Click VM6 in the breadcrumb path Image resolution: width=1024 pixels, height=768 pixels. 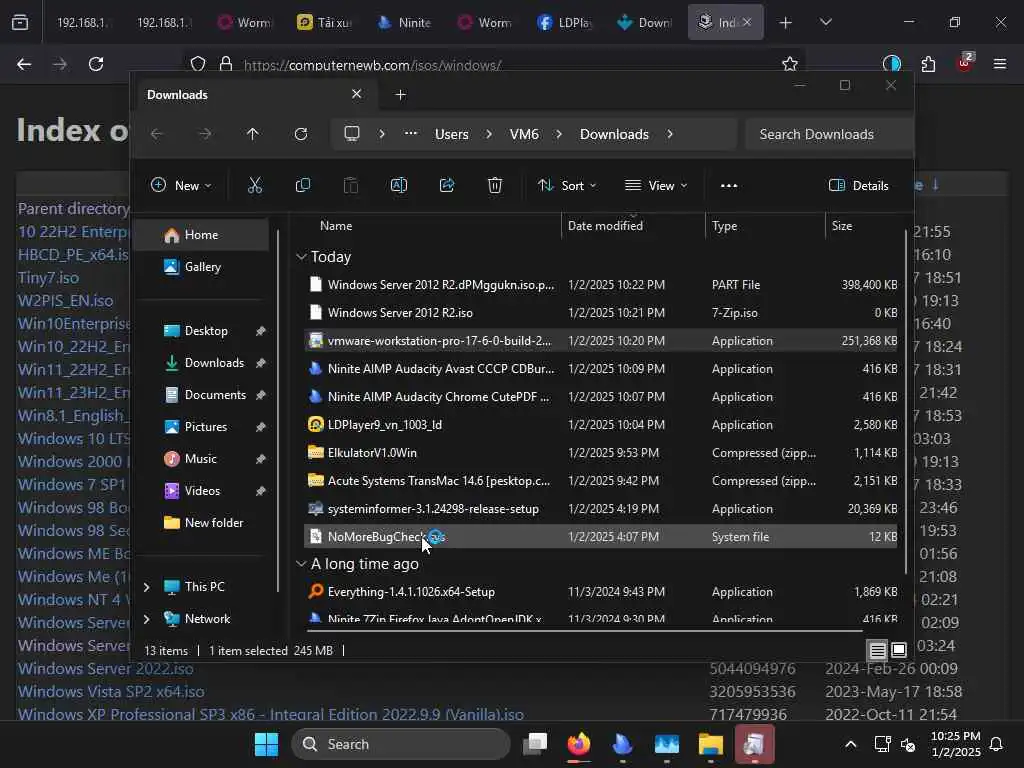click(x=524, y=134)
